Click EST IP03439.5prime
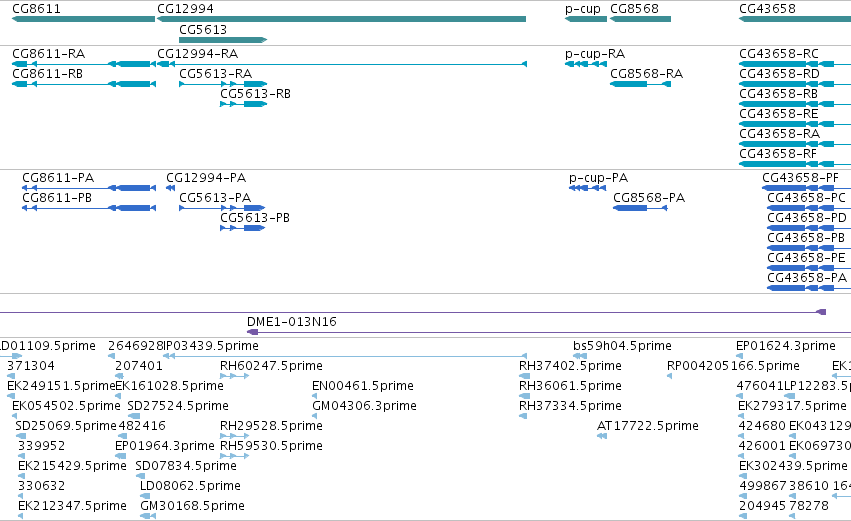Image resolution: width=851 pixels, height=521 pixels. [345, 357]
